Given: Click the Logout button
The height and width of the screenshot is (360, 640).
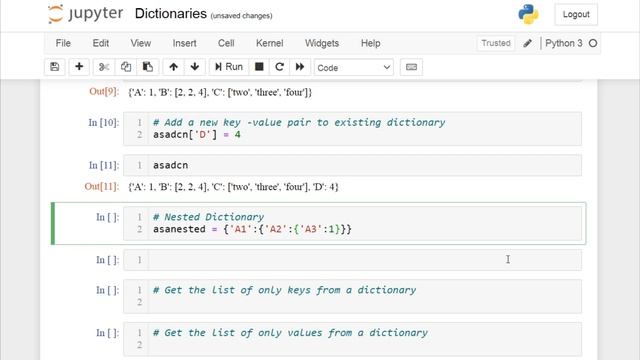Looking at the screenshot, I should [x=576, y=14].
